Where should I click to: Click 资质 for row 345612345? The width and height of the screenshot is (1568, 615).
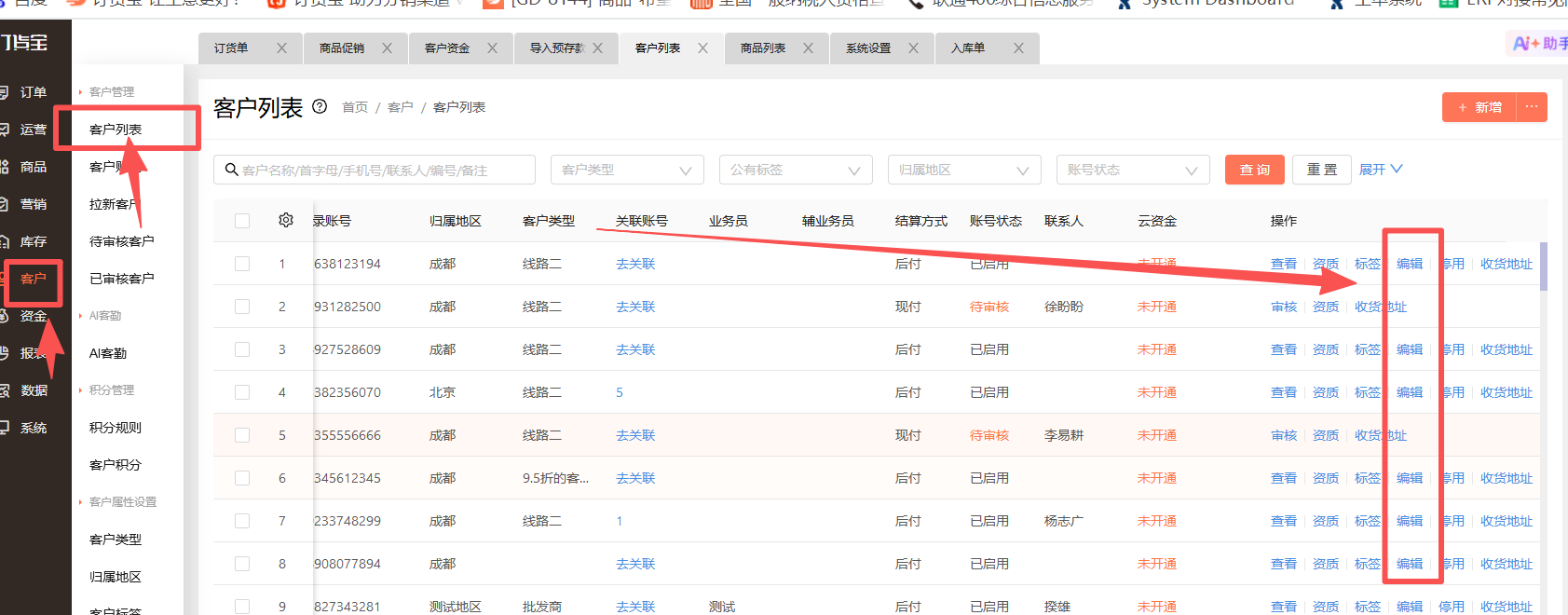pyautogui.click(x=1326, y=478)
